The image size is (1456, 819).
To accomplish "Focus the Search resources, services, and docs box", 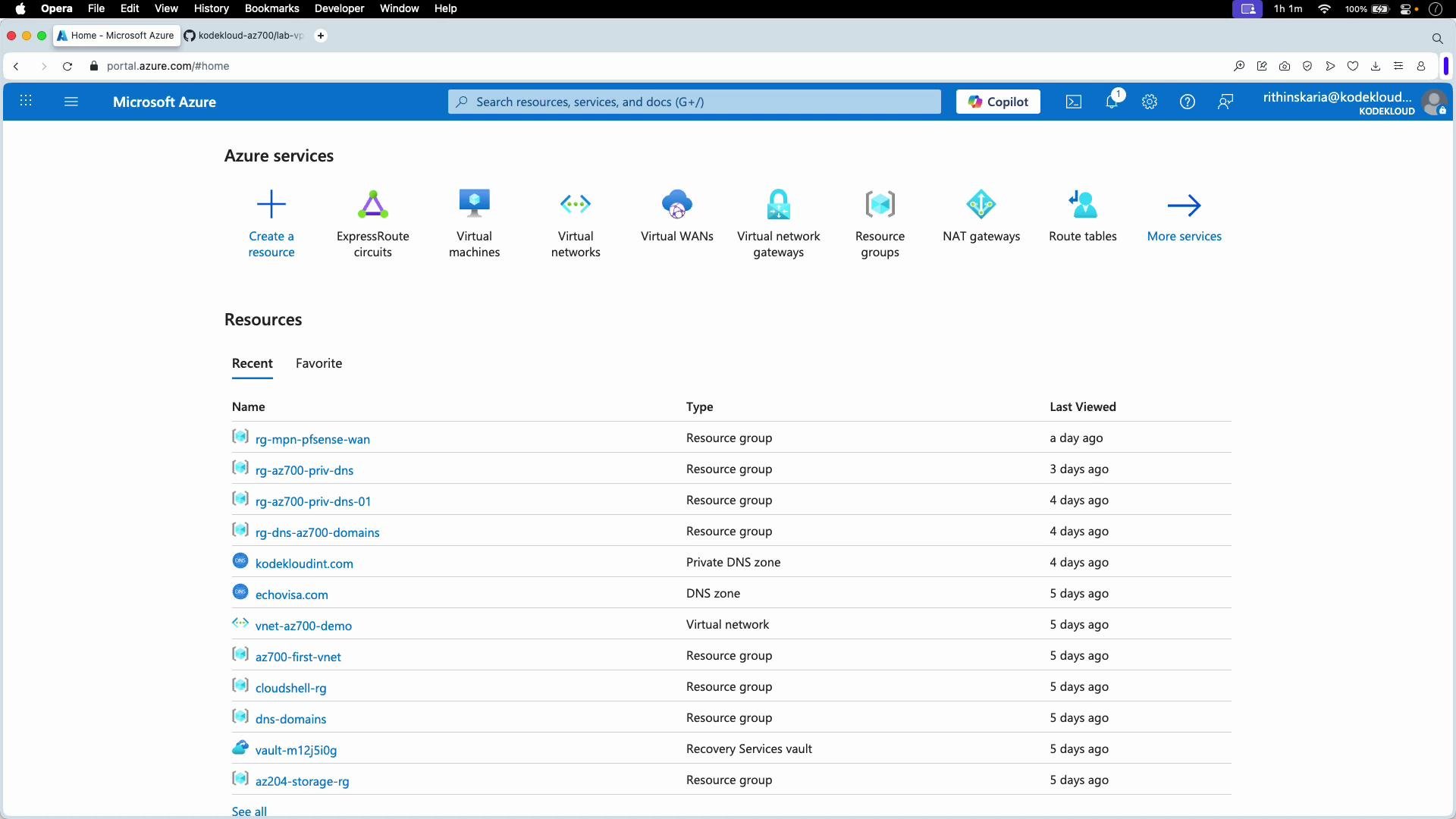I will click(x=694, y=102).
